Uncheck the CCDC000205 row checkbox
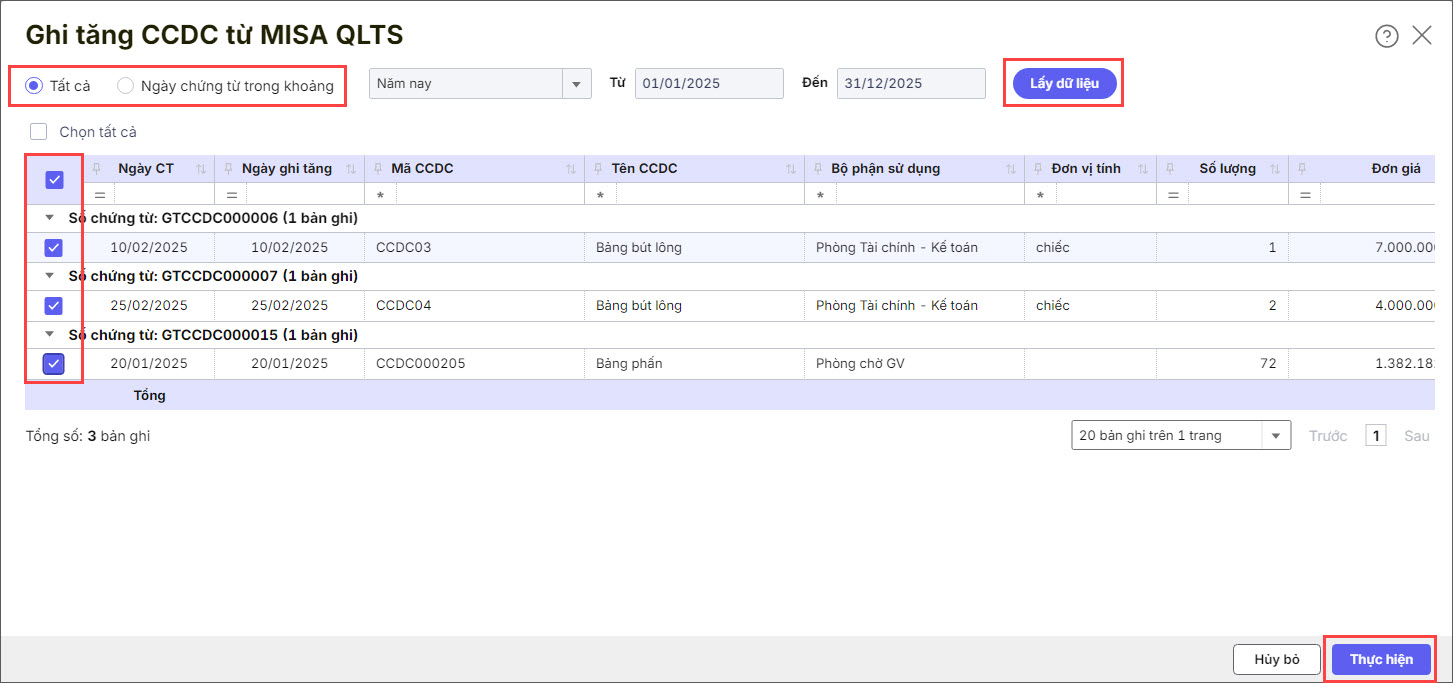This screenshot has width=1453, height=683. pos(54,364)
